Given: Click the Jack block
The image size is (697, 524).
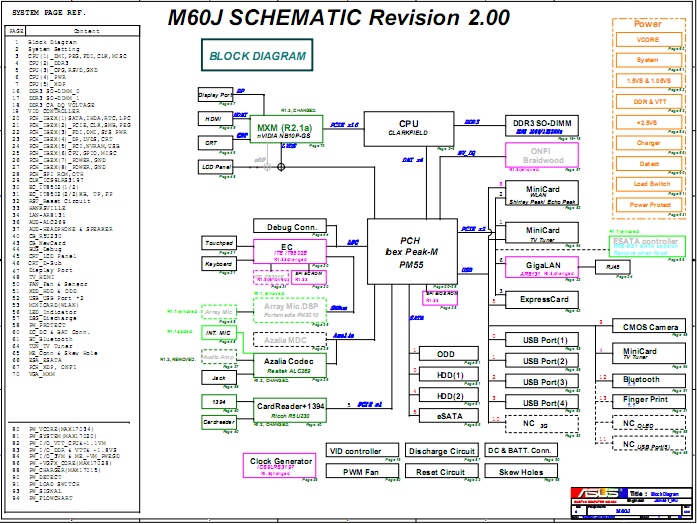Looking at the screenshot, I should pos(219,378).
